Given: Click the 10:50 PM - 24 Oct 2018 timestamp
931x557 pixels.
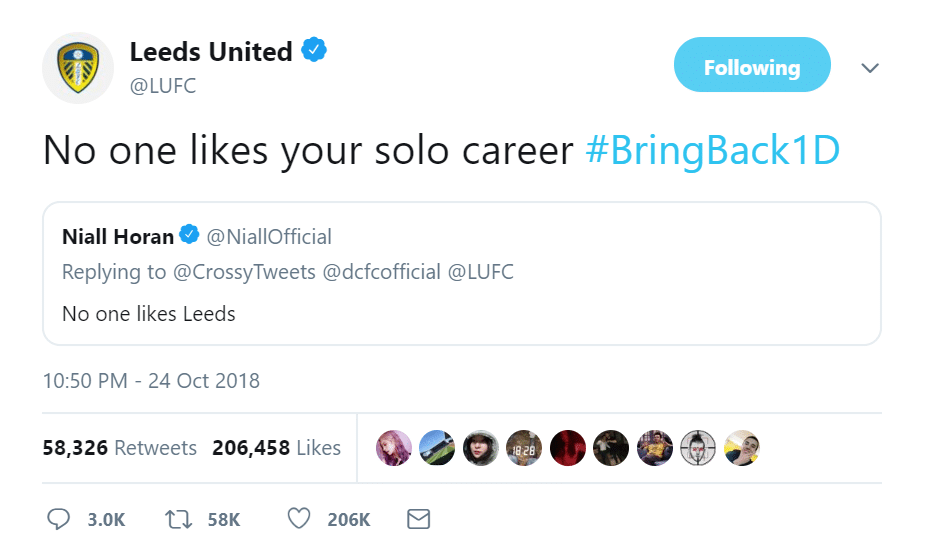Looking at the screenshot, I should (151, 380).
